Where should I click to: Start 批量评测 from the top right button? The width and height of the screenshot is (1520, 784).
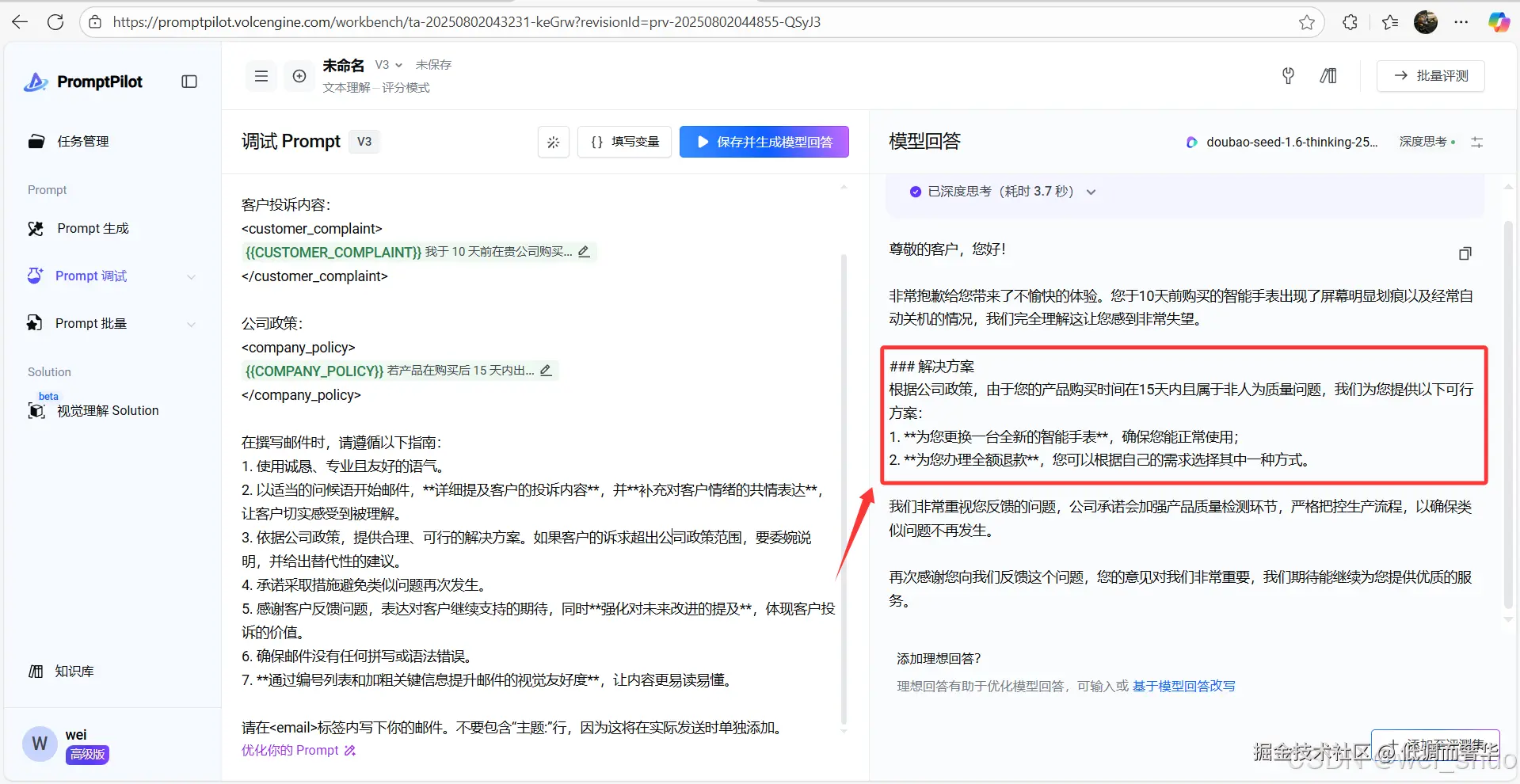point(1430,75)
